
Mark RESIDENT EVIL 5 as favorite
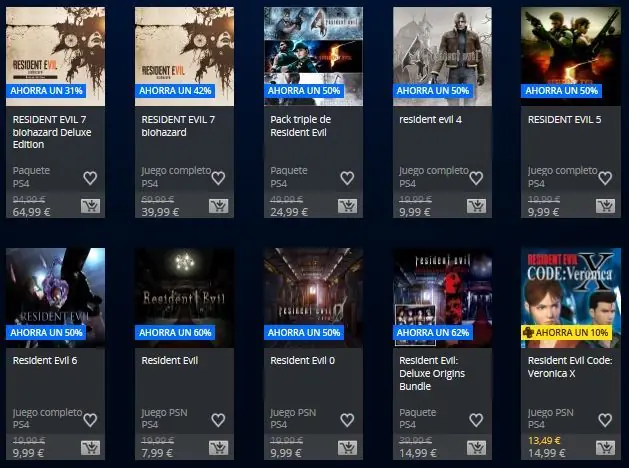click(x=605, y=178)
